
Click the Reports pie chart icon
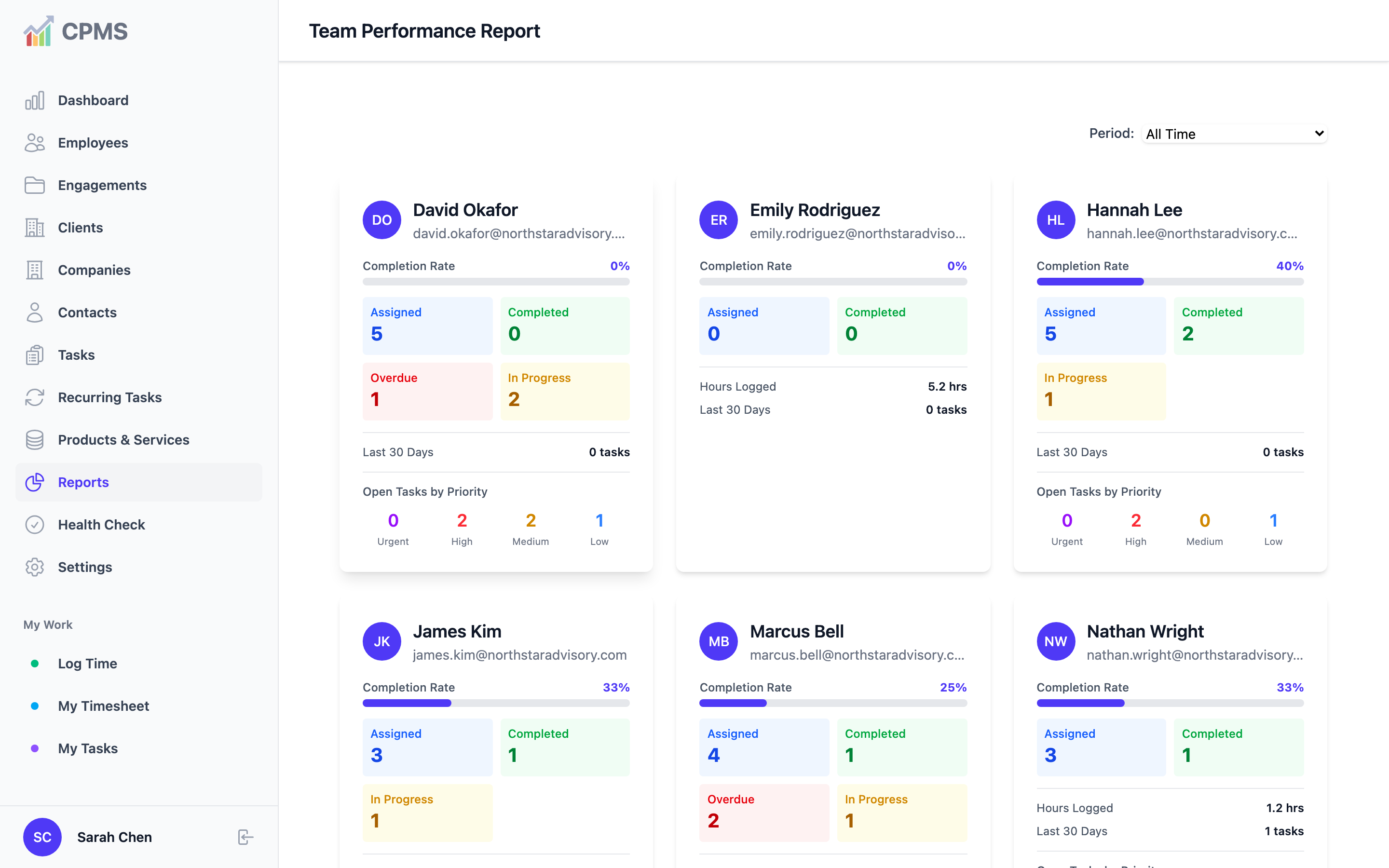pos(34,483)
